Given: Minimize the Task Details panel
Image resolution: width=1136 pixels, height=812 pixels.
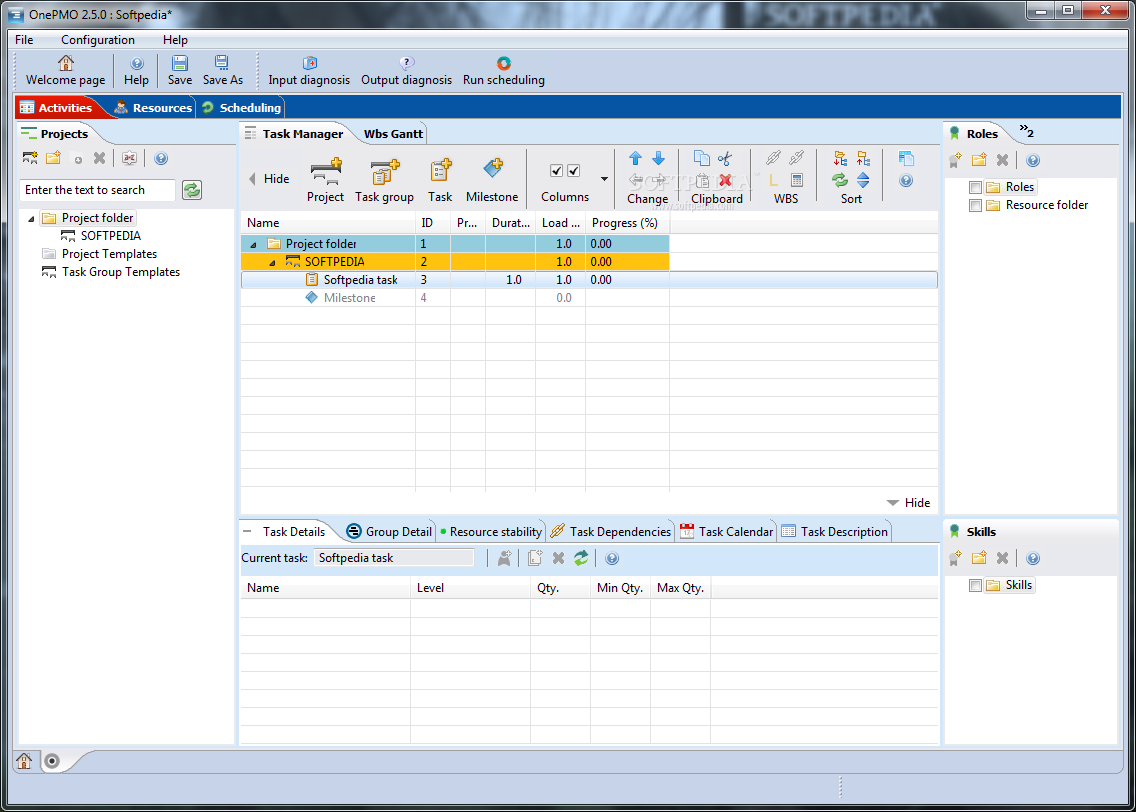Looking at the screenshot, I should tap(247, 531).
